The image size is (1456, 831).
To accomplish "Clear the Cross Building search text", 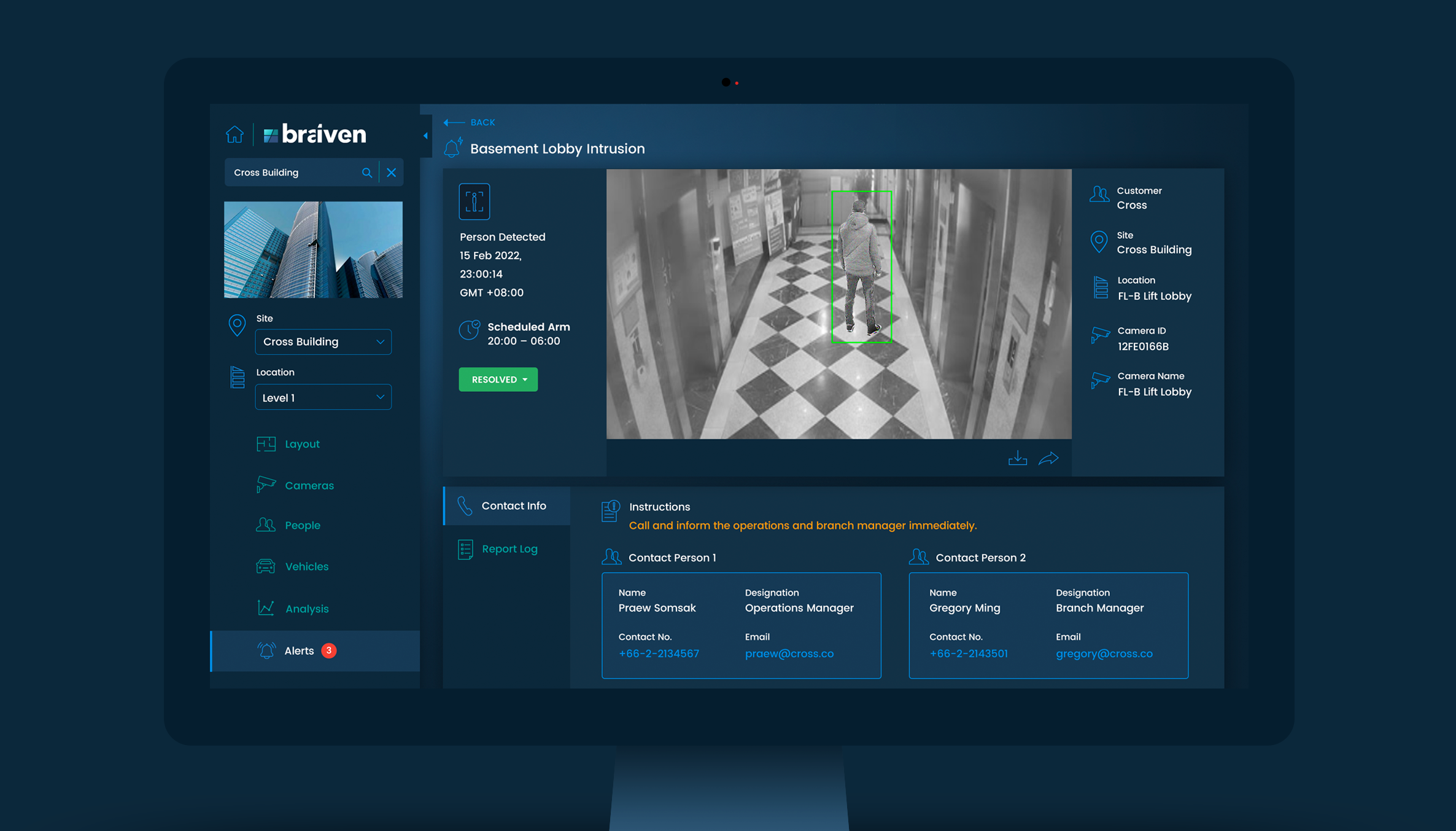I will [392, 173].
